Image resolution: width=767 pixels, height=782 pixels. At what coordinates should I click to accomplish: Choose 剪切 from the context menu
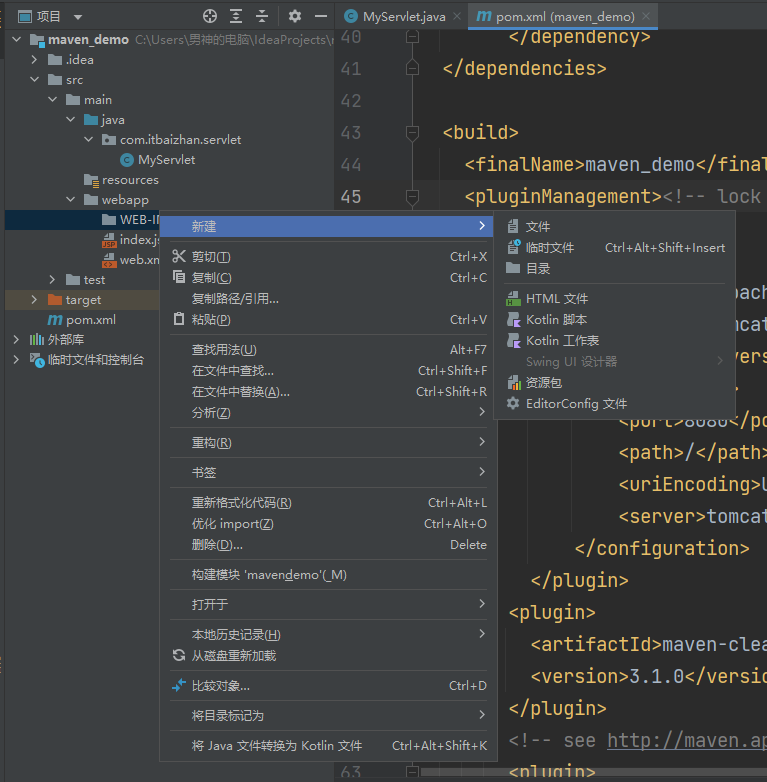(328, 257)
